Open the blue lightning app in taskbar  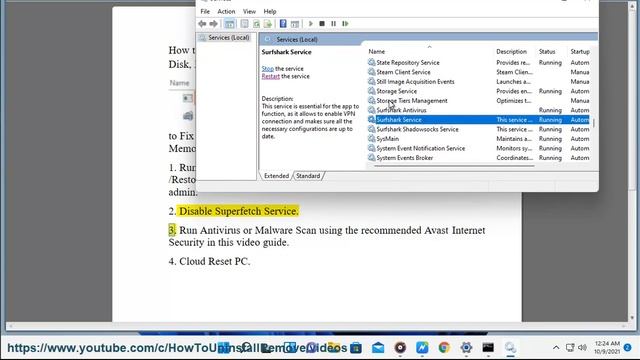[422, 348]
